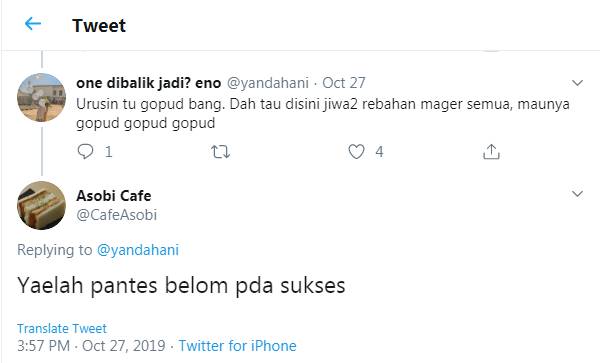The height and width of the screenshot is (363, 600).
Task: Open the @CafeAsobi handle
Action: [x=116, y=215]
